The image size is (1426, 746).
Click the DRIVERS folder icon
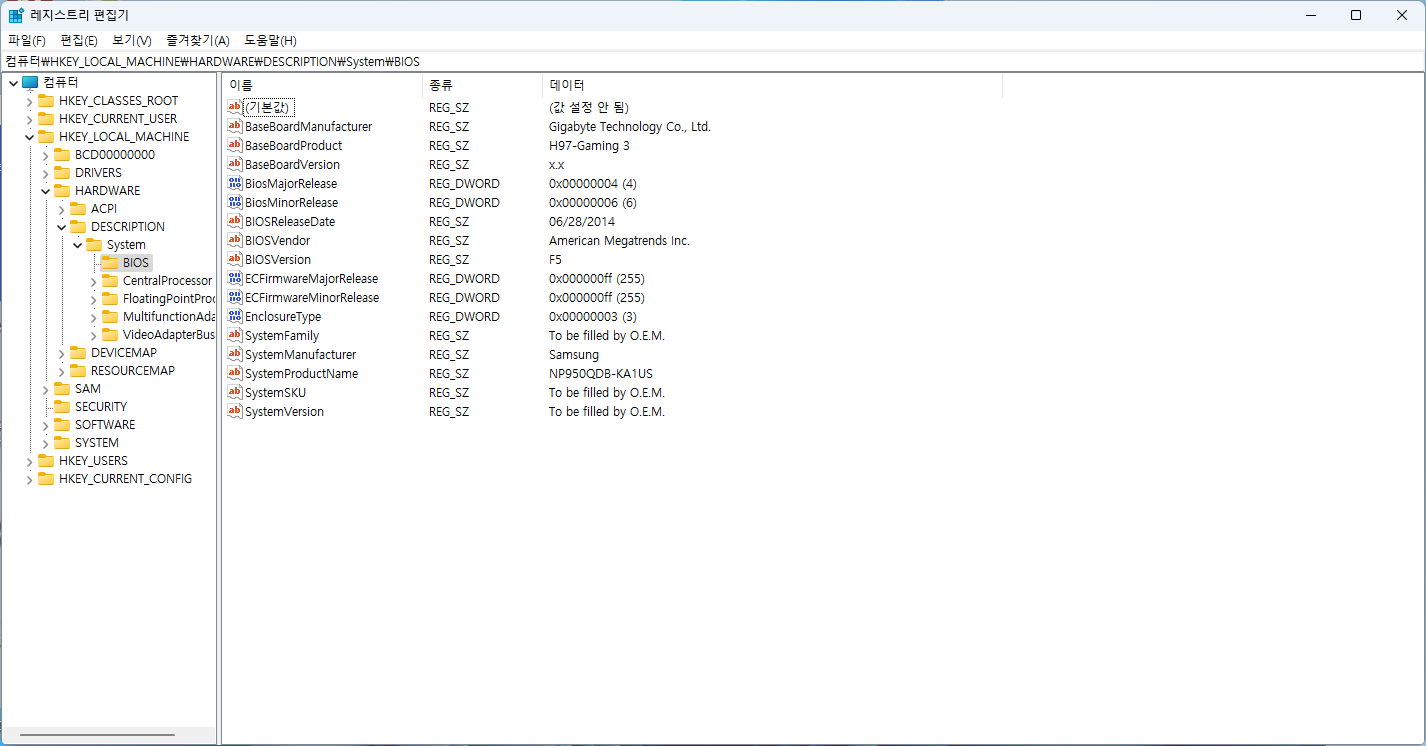tap(62, 173)
